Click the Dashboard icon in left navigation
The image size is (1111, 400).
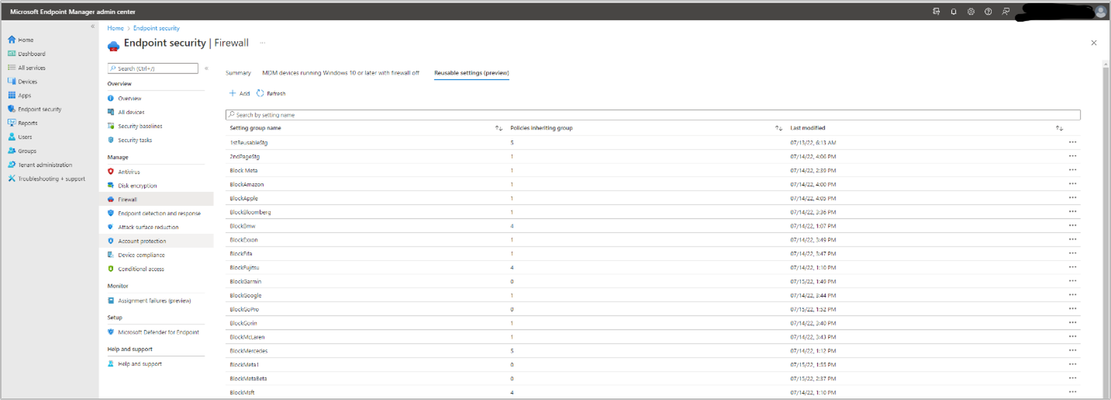pyautogui.click(x=11, y=54)
